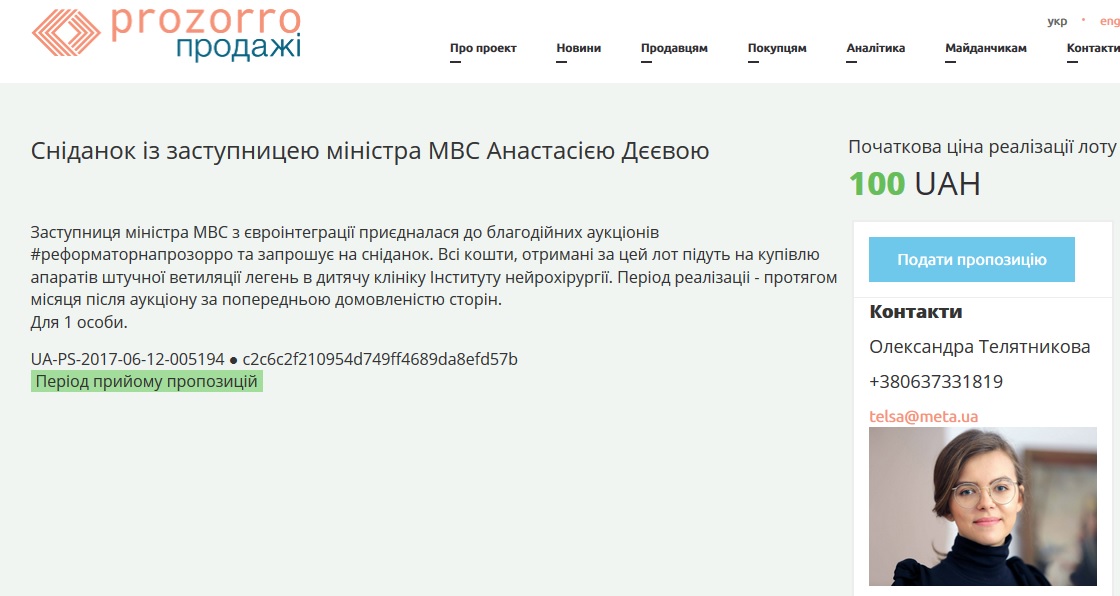This screenshot has height=596, width=1120.
Task: Open the Майданчикам menu item
Action: coord(986,48)
